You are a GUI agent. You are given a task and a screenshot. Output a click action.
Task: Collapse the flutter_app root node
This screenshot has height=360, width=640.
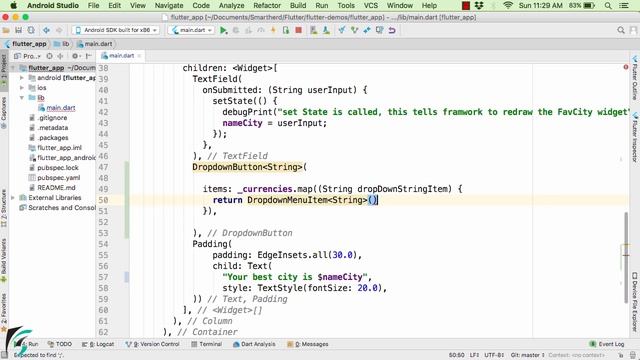point(13,68)
